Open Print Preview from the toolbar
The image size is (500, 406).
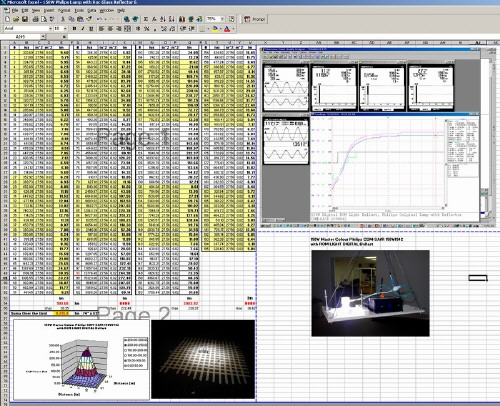click(x=44, y=19)
